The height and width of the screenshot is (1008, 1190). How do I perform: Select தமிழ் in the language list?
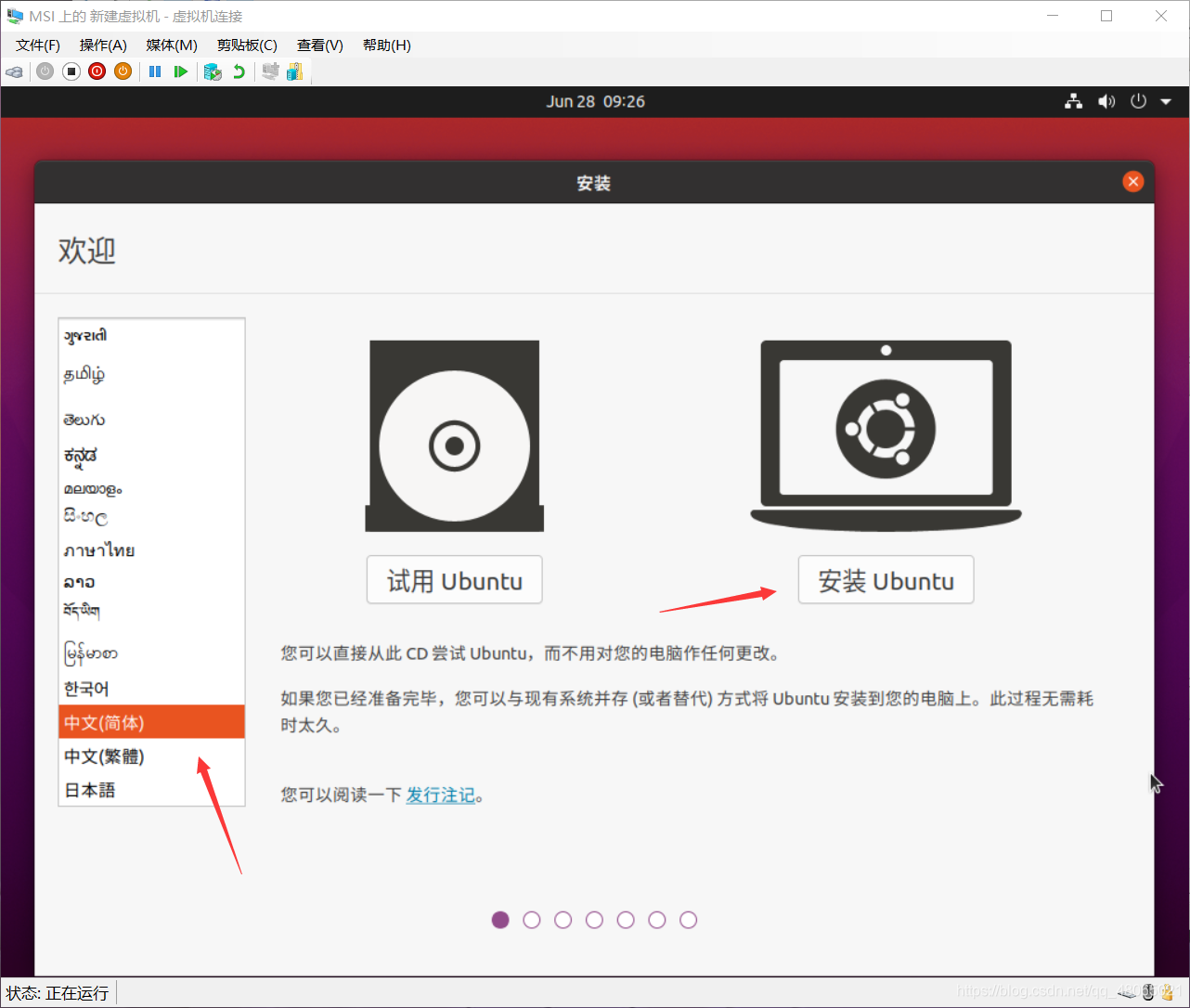(151, 374)
